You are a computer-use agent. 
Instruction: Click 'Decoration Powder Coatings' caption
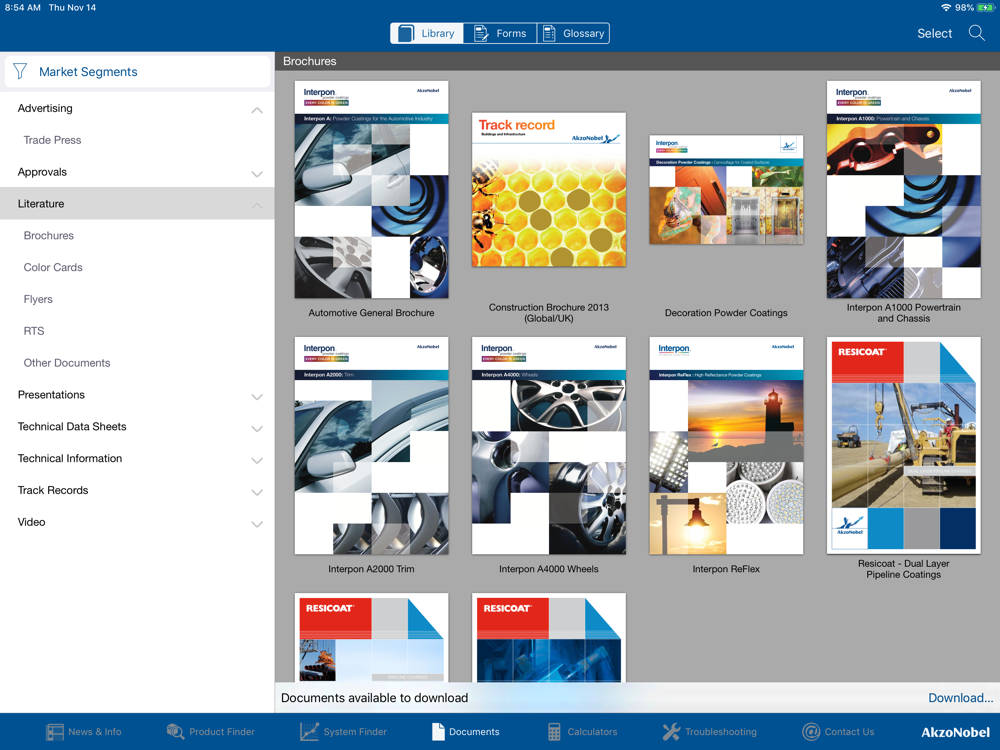(x=726, y=312)
